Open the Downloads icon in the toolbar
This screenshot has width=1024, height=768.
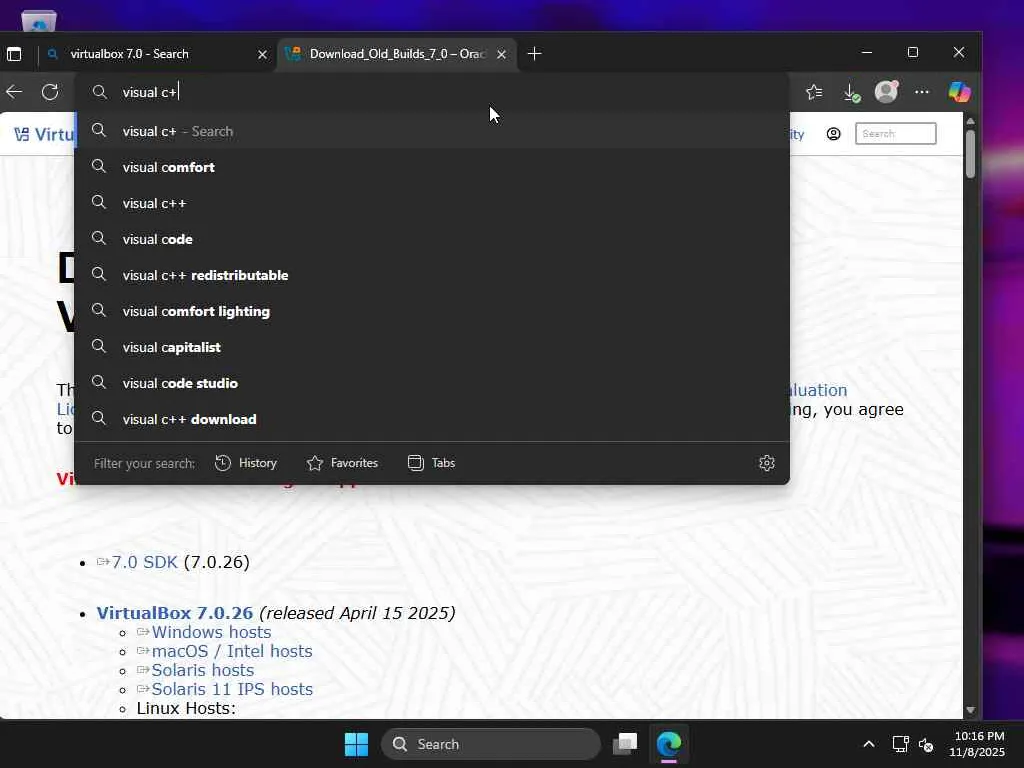pyautogui.click(x=851, y=93)
